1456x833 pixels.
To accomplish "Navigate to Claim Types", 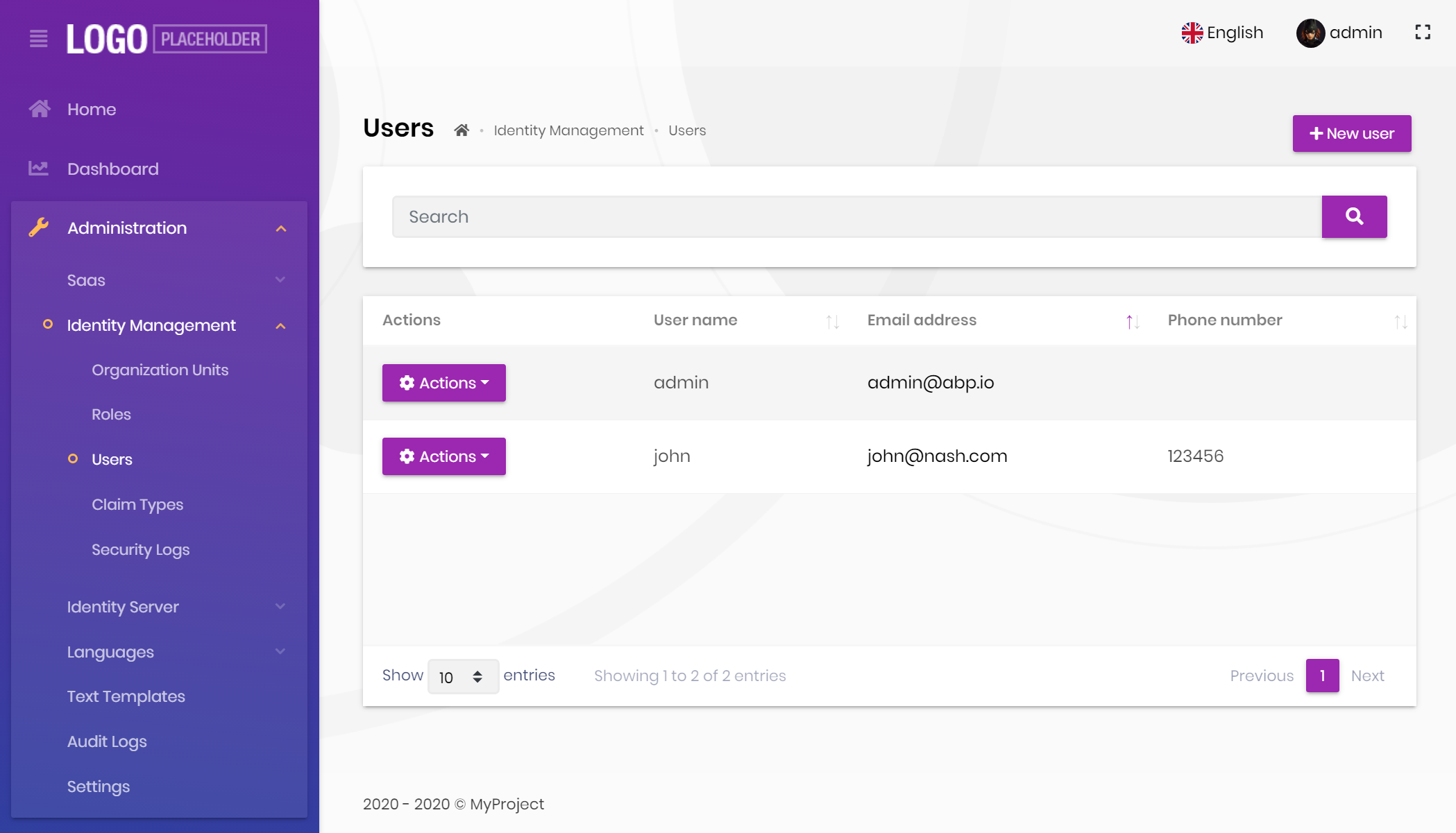I will (137, 504).
